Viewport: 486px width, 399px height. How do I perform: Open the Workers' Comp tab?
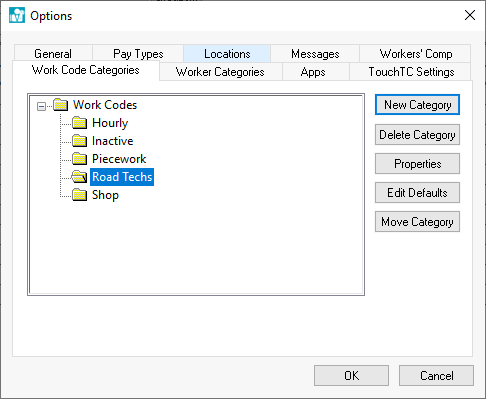click(x=416, y=54)
